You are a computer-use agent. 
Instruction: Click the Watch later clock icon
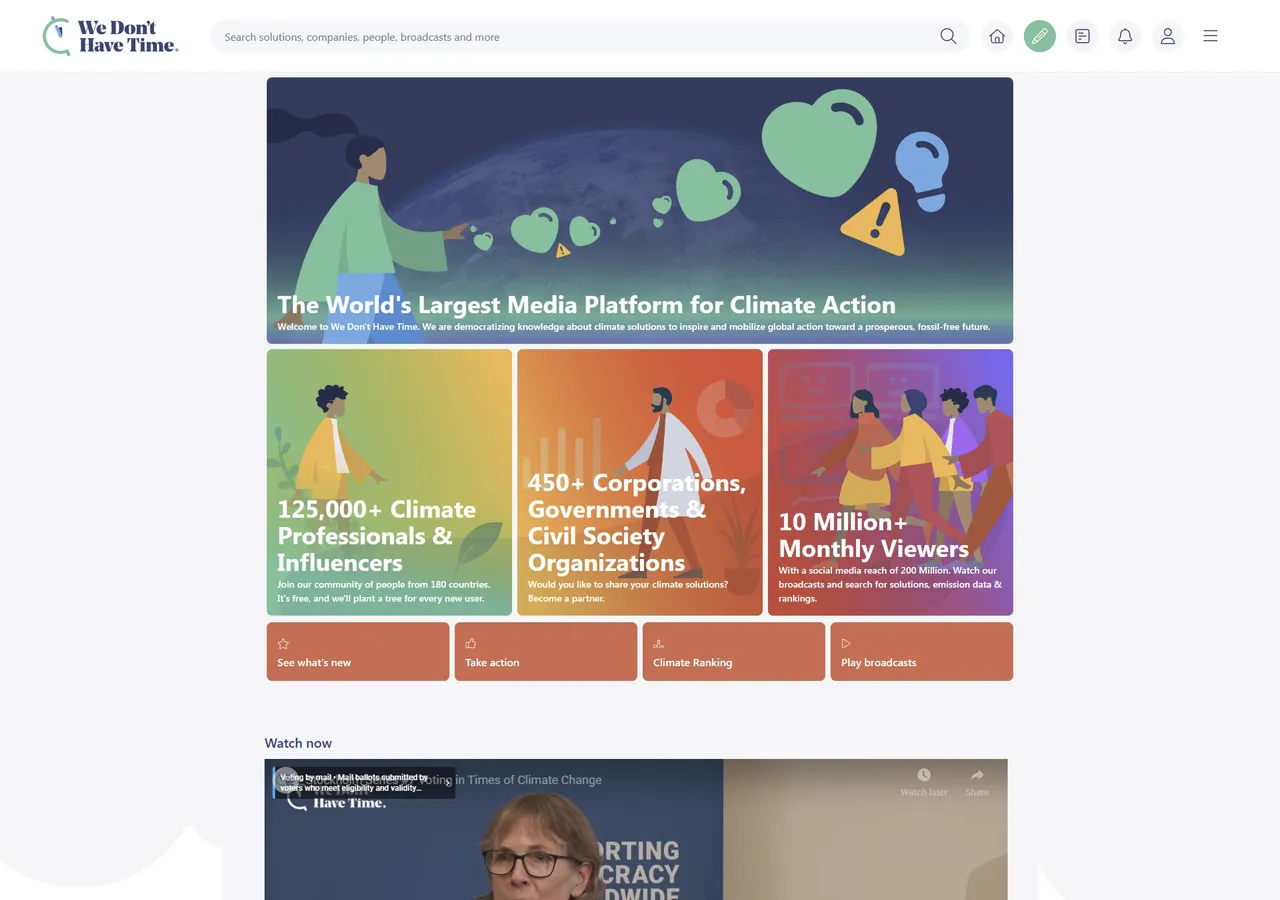tap(924, 776)
